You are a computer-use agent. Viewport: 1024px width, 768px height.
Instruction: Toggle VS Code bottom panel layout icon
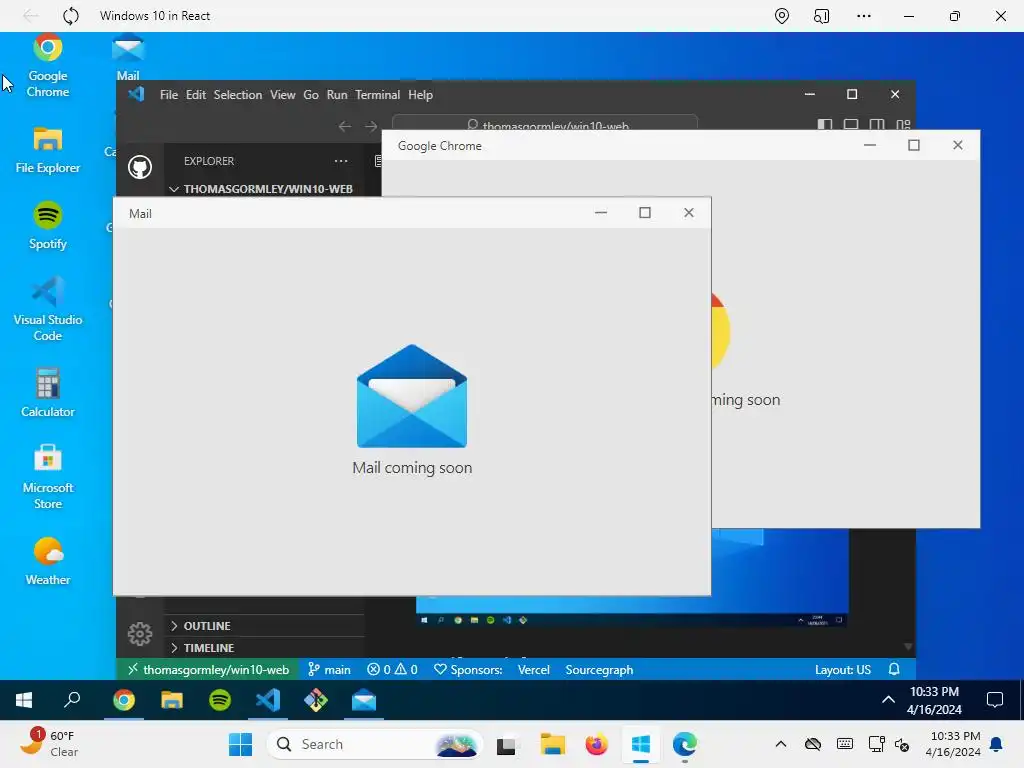851,124
